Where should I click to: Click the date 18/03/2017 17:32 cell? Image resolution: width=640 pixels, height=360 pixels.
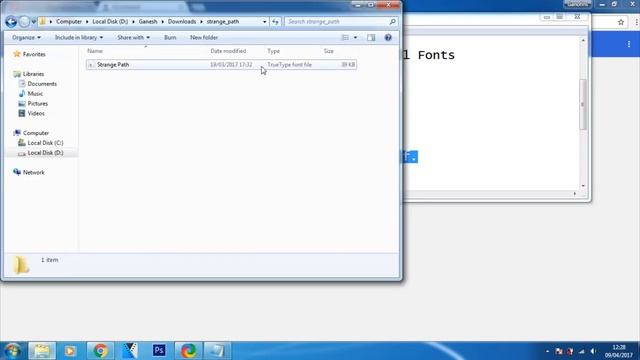(x=231, y=64)
